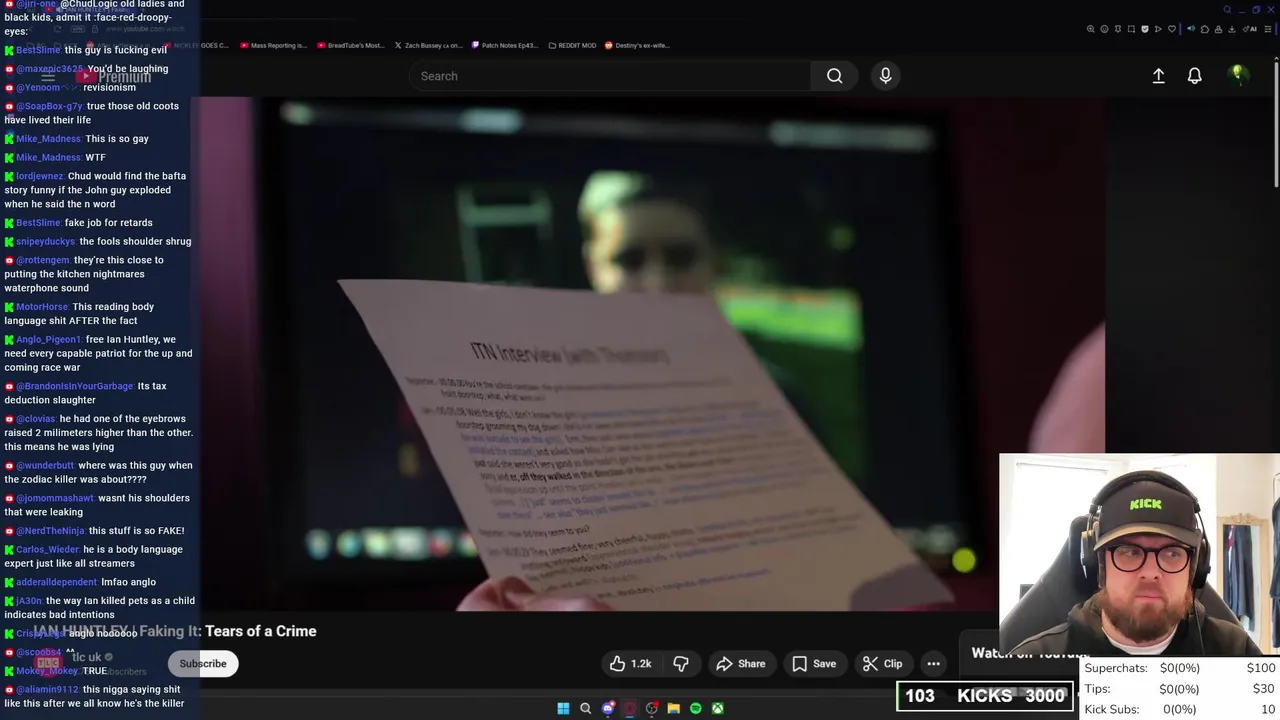
Task: Submit search with the magnifier button
Action: (834, 76)
